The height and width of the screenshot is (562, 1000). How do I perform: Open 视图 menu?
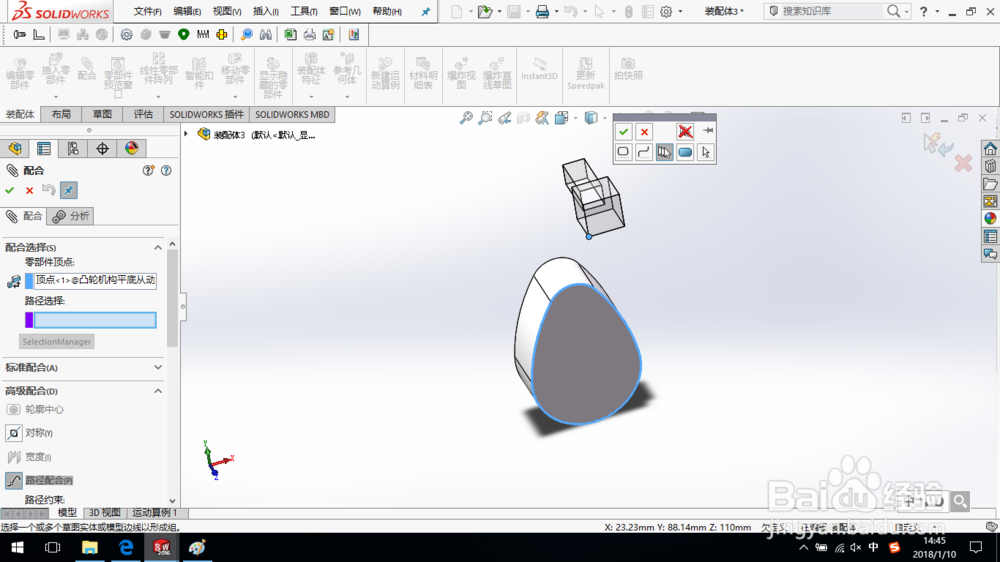pyautogui.click(x=226, y=11)
